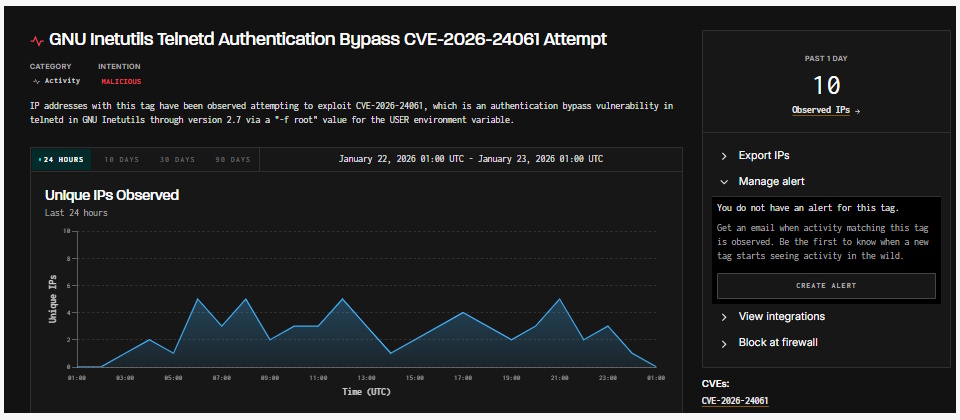This screenshot has height=420, width=960.
Task: Collapse the Manage alert section
Action: (771, 182)
